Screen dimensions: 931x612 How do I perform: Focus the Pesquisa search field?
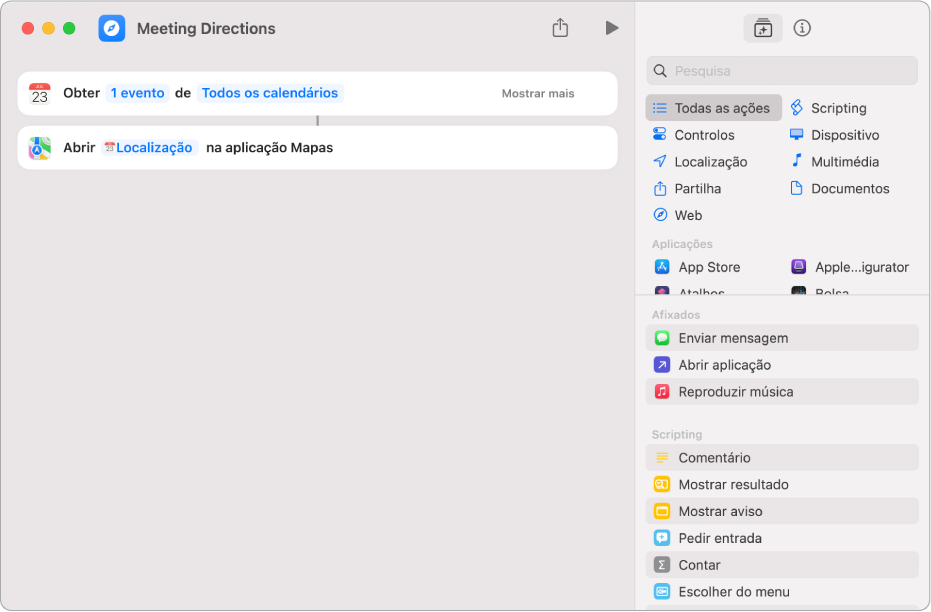pyautogui.click(x=781, y=71)
